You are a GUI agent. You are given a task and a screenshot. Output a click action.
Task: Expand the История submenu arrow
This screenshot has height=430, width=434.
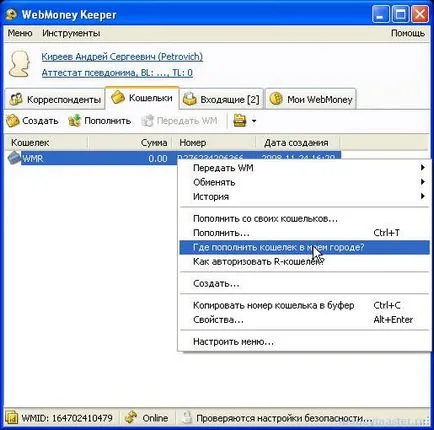pyautogui.click(x=422, y=196)
